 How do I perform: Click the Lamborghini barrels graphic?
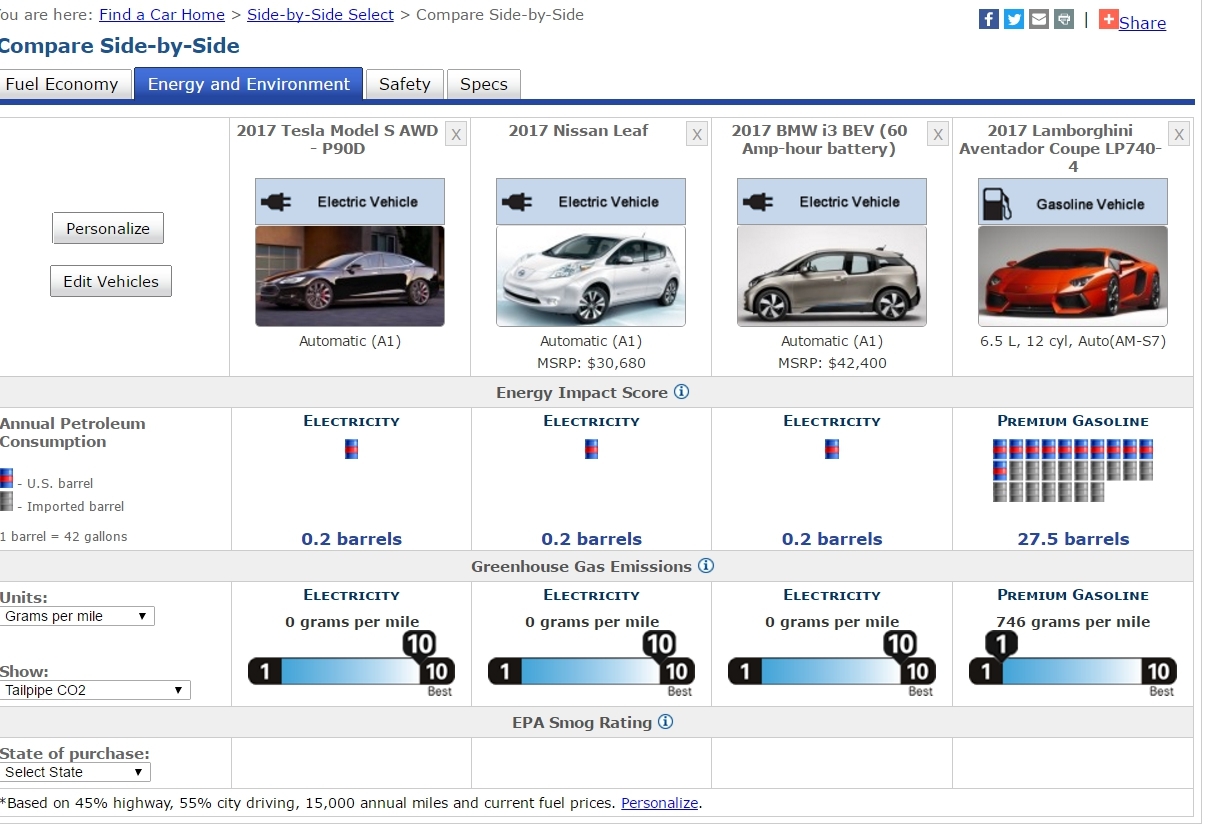(x=1073, y=470)
